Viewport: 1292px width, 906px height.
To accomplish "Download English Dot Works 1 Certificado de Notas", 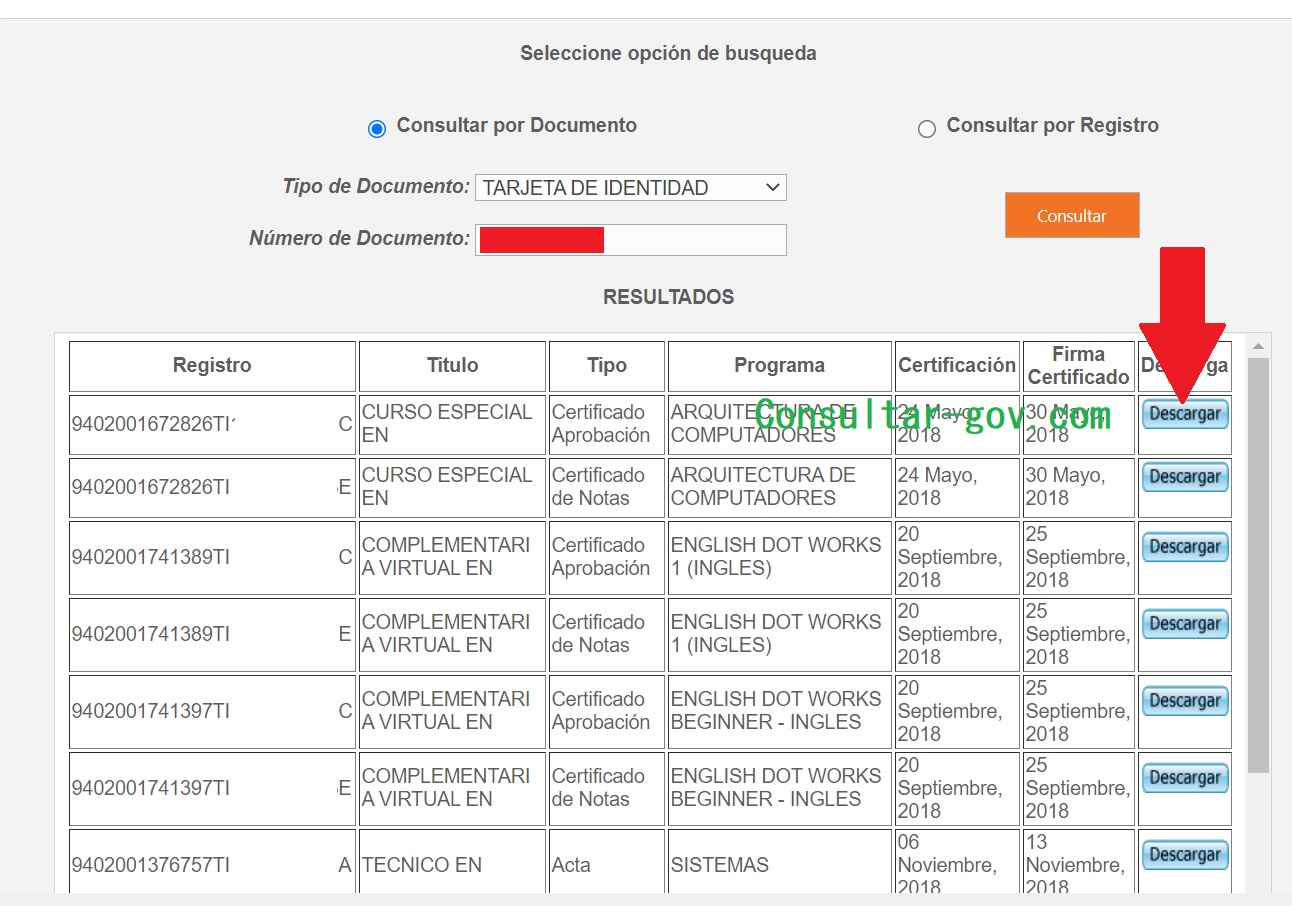I will [x=1185, y=624].
